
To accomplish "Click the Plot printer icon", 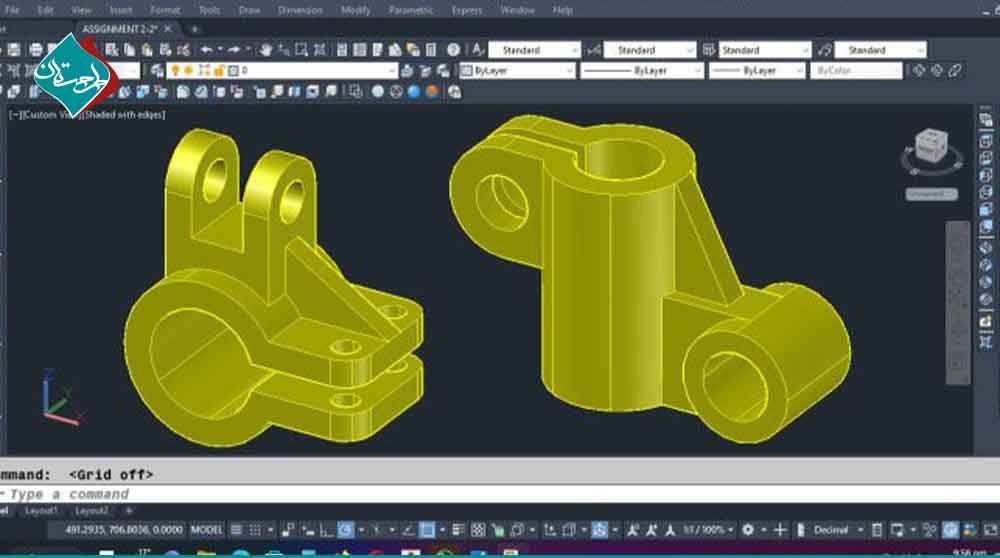I will click(x=36, y=50).
